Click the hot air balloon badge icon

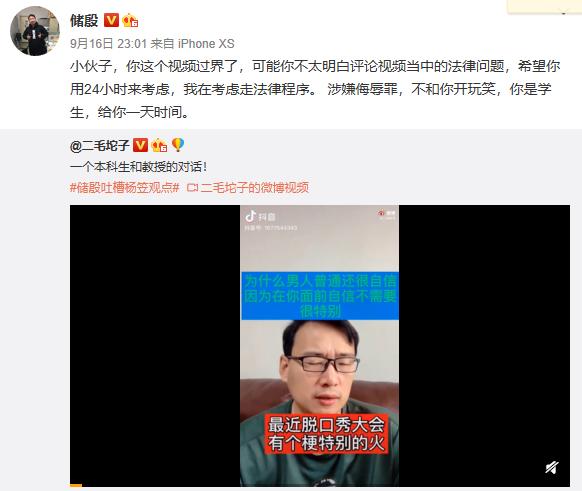pyautogui.click(x=178, y=145)
